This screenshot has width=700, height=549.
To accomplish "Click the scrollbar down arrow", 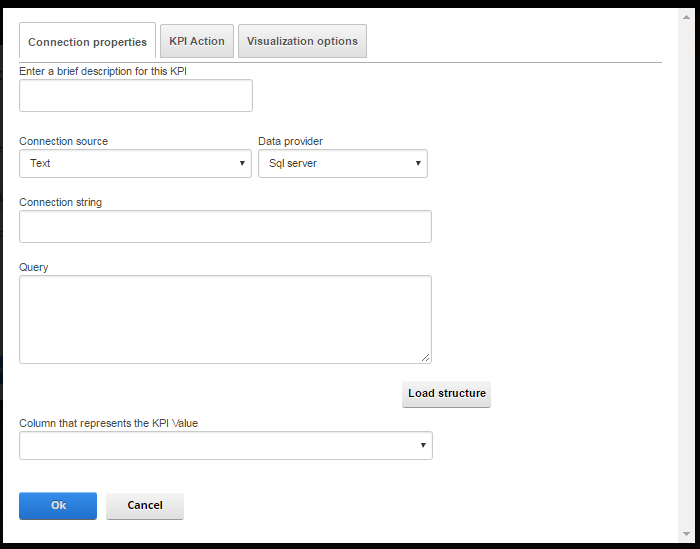I will (x=687, y=534).
